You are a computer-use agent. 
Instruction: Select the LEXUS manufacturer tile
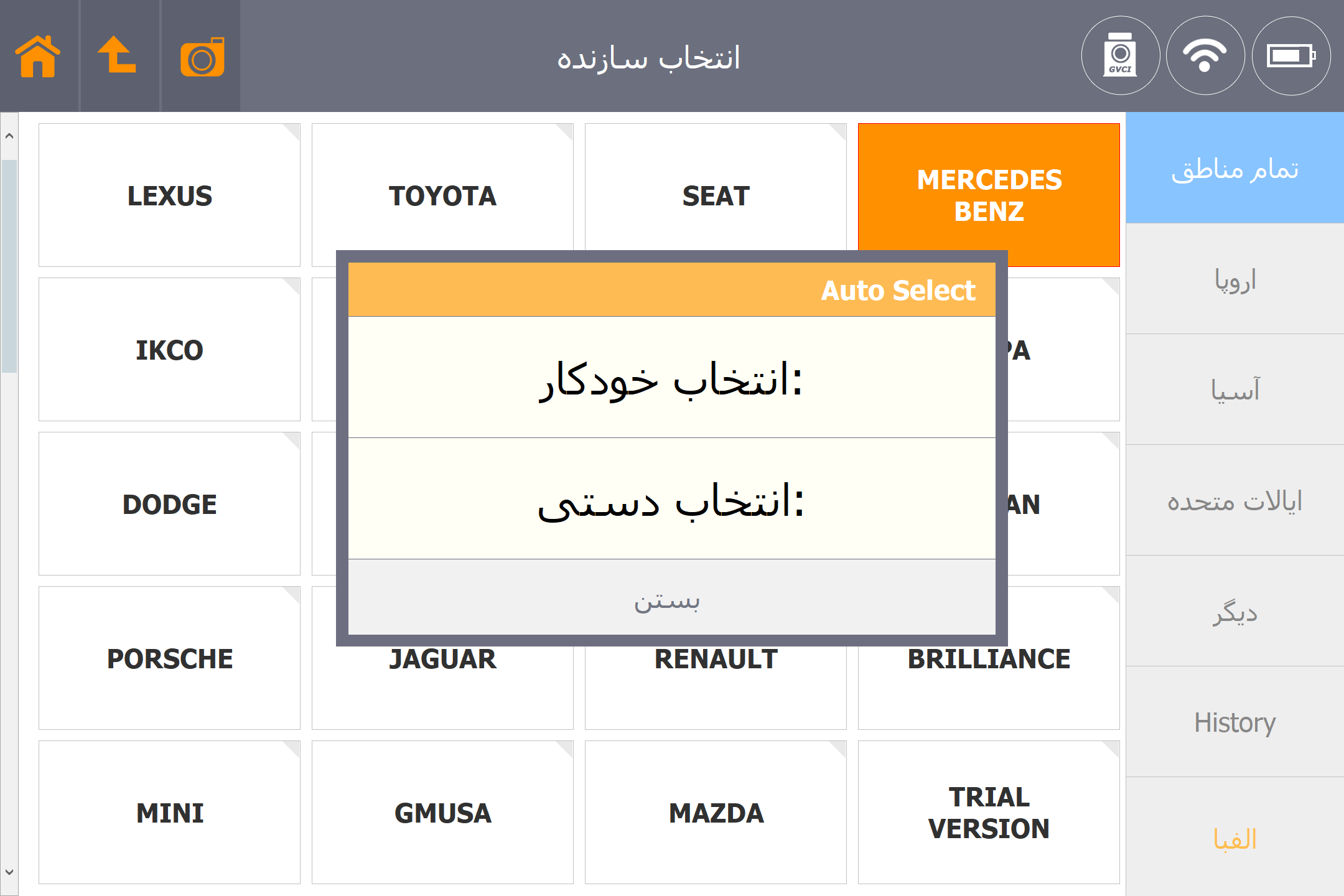[x=169, y=195]
